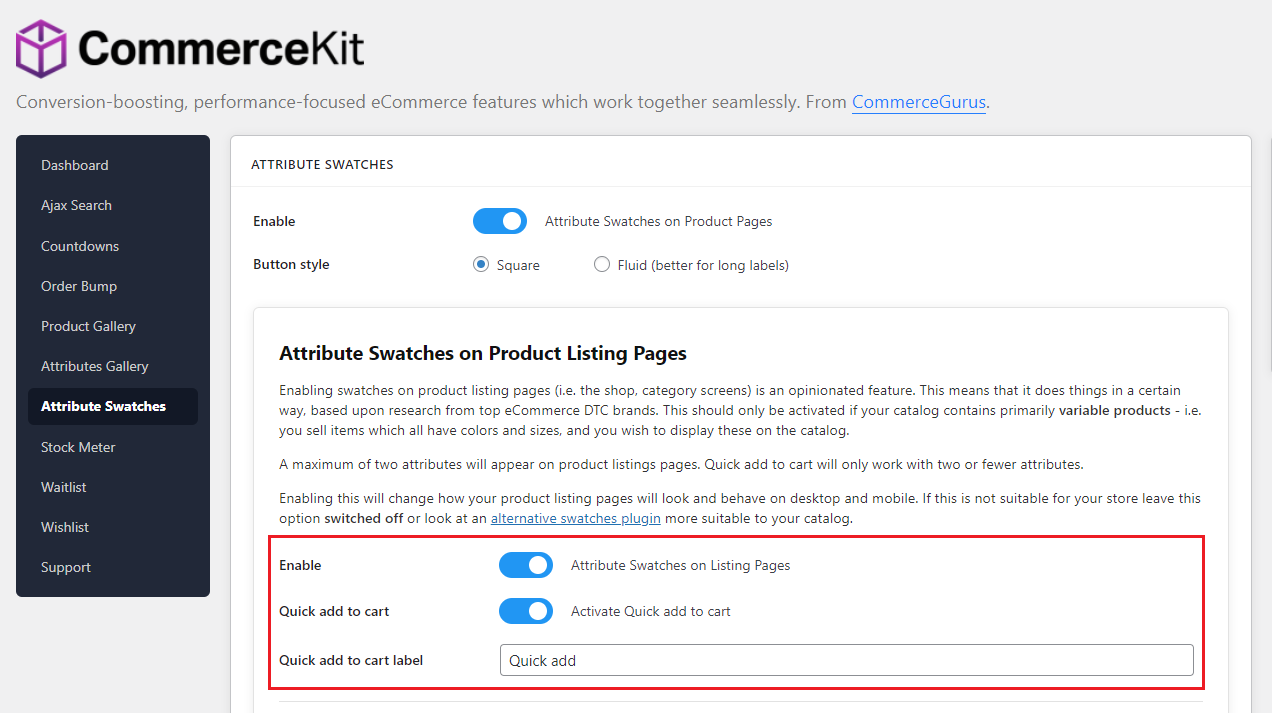This screenshot has height=713, width=1272.
Task: Click the Button style label
Action: tap(291, 265)
